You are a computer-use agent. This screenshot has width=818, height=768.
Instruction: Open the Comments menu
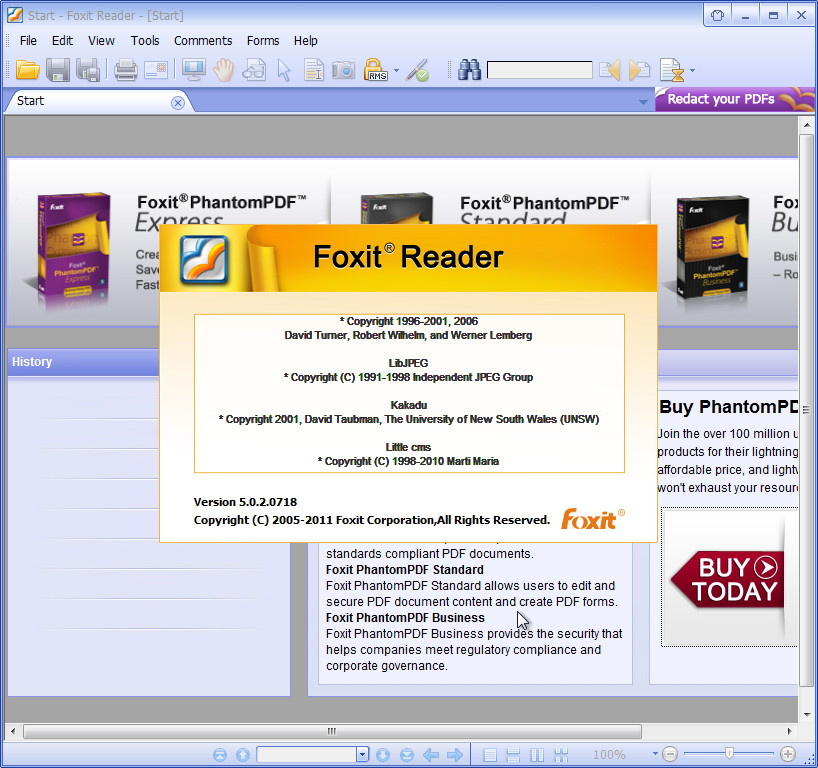point(203,41)
